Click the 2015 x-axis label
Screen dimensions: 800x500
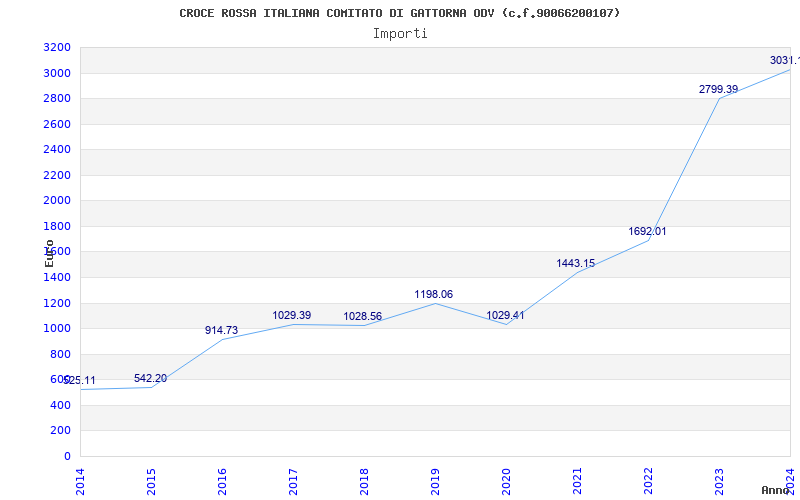(151, 482)
